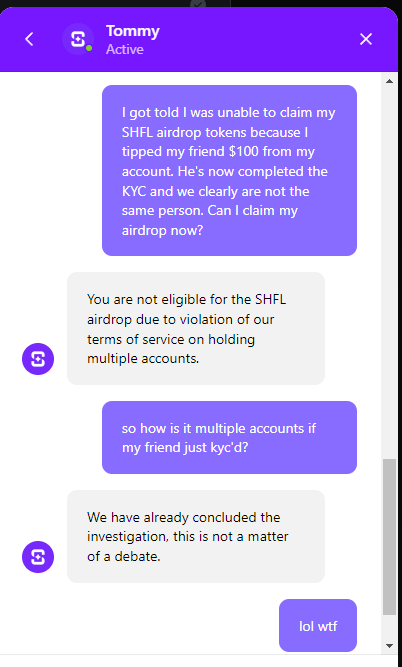The image size is (402, 667).
Task: Click the chat scrollbar thumb
Action: (389, 537)
